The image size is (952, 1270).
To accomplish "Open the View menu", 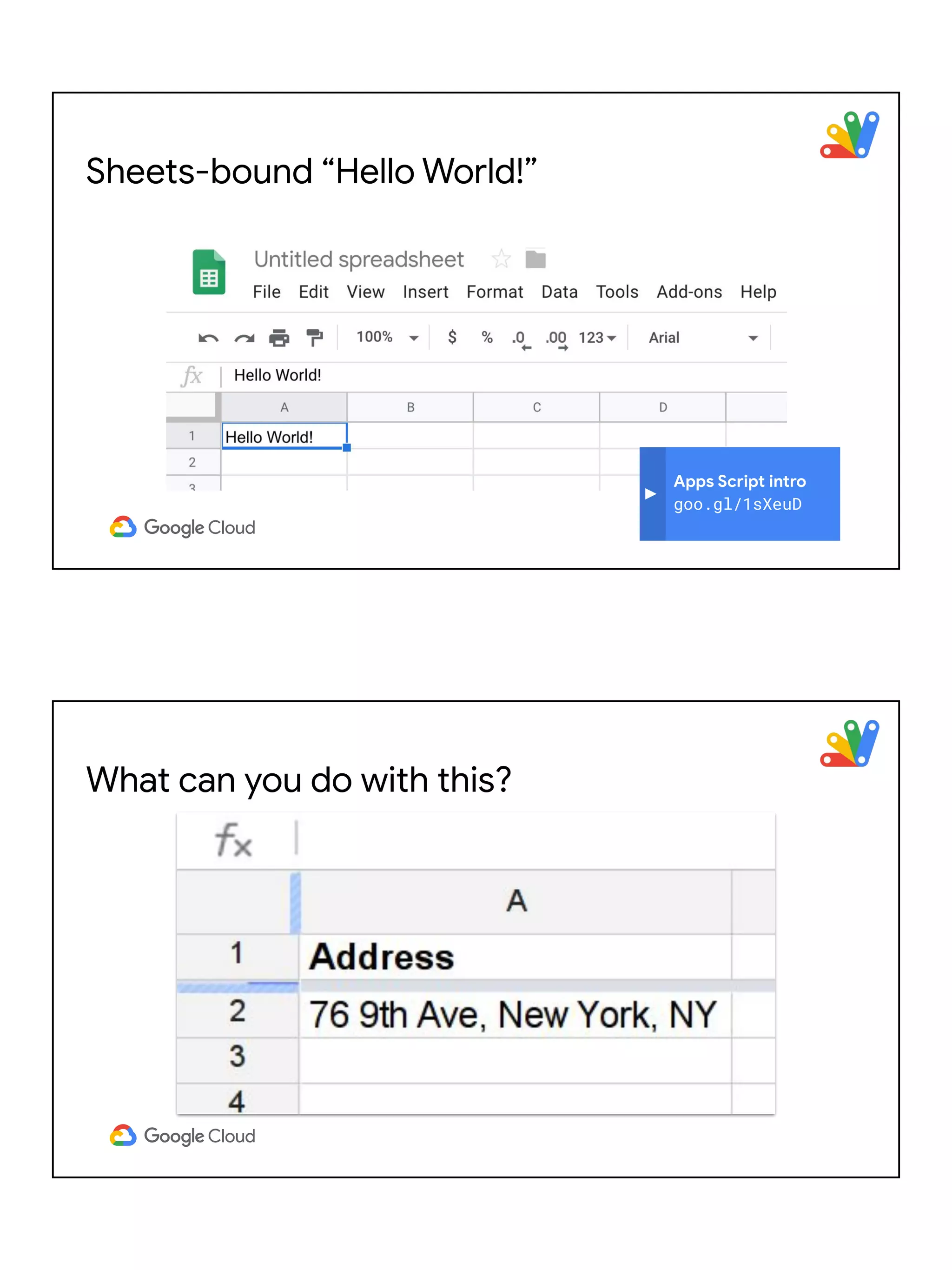I will 365,292.
